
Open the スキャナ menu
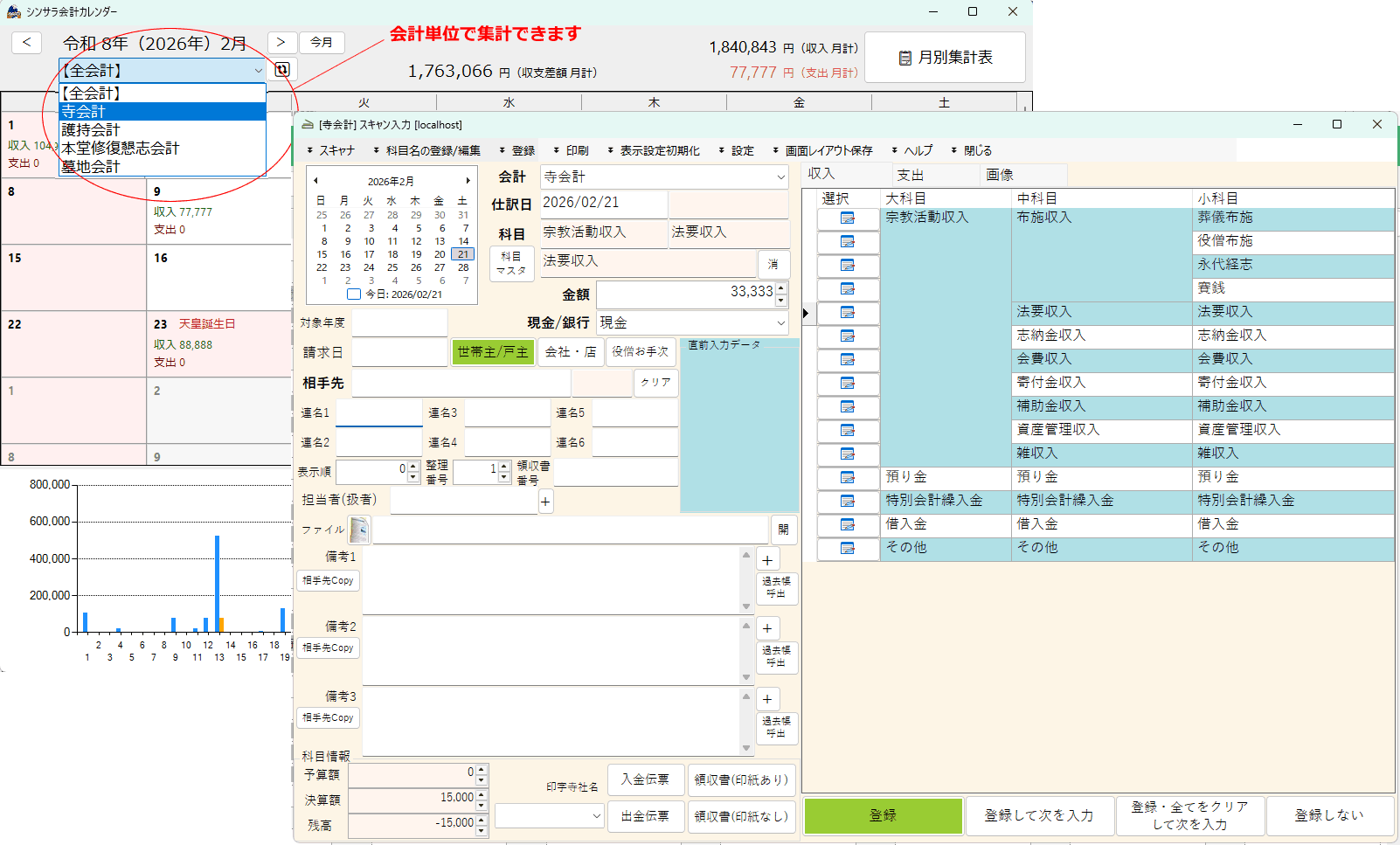click(331, 151)
